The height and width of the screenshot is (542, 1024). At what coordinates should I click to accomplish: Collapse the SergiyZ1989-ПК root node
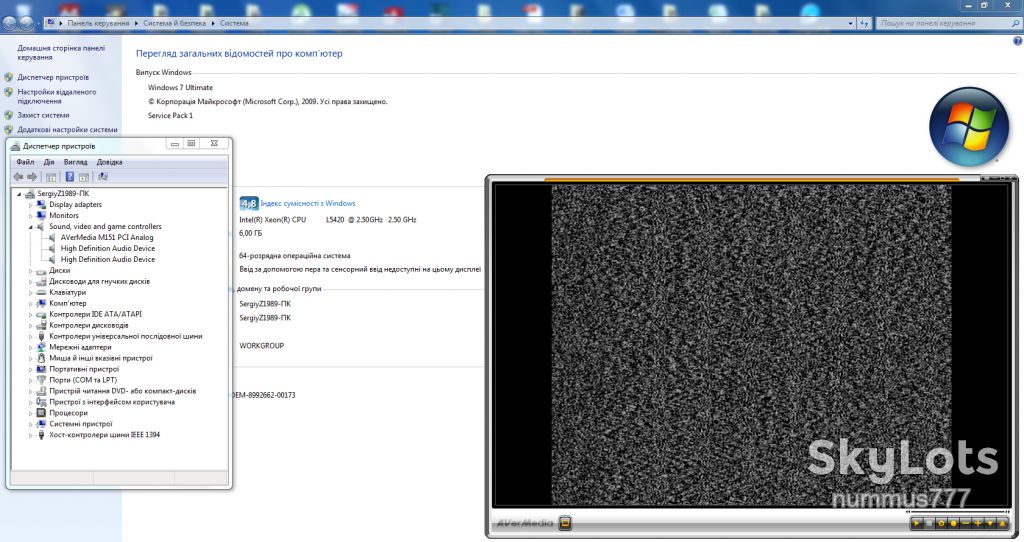pos(19,194)
